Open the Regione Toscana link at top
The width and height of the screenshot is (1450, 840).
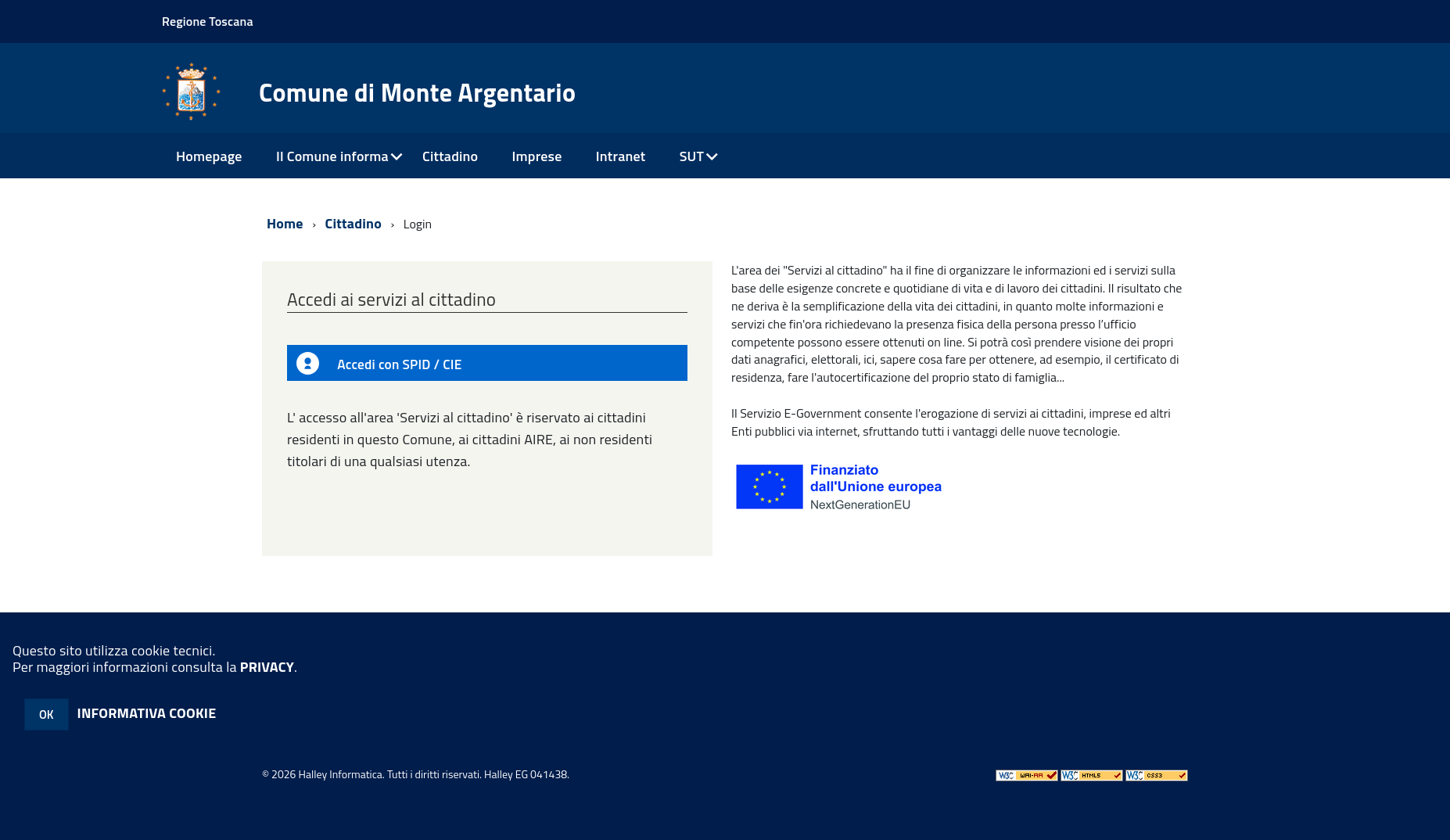[x=207, y=21]
